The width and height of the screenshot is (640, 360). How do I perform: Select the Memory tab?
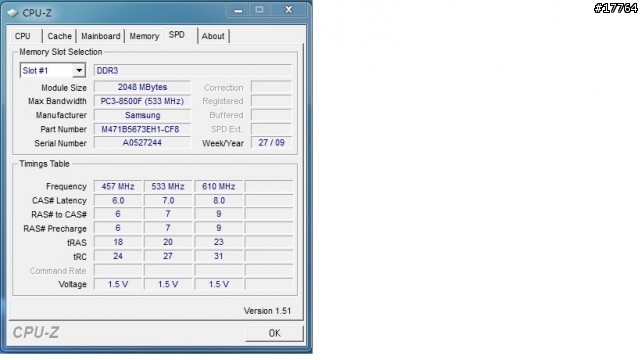144,36
